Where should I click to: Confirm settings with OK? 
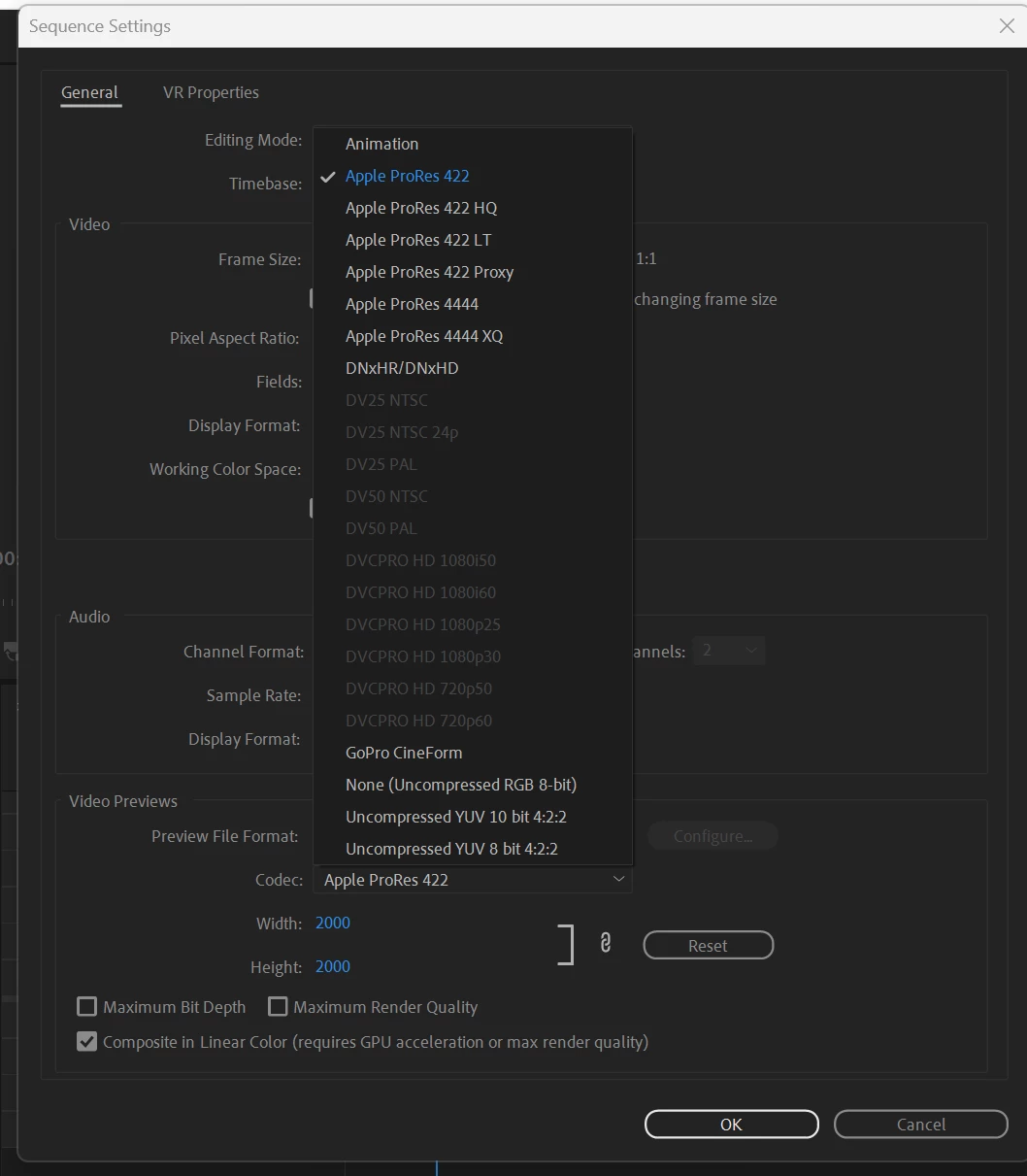(732, 1125)
